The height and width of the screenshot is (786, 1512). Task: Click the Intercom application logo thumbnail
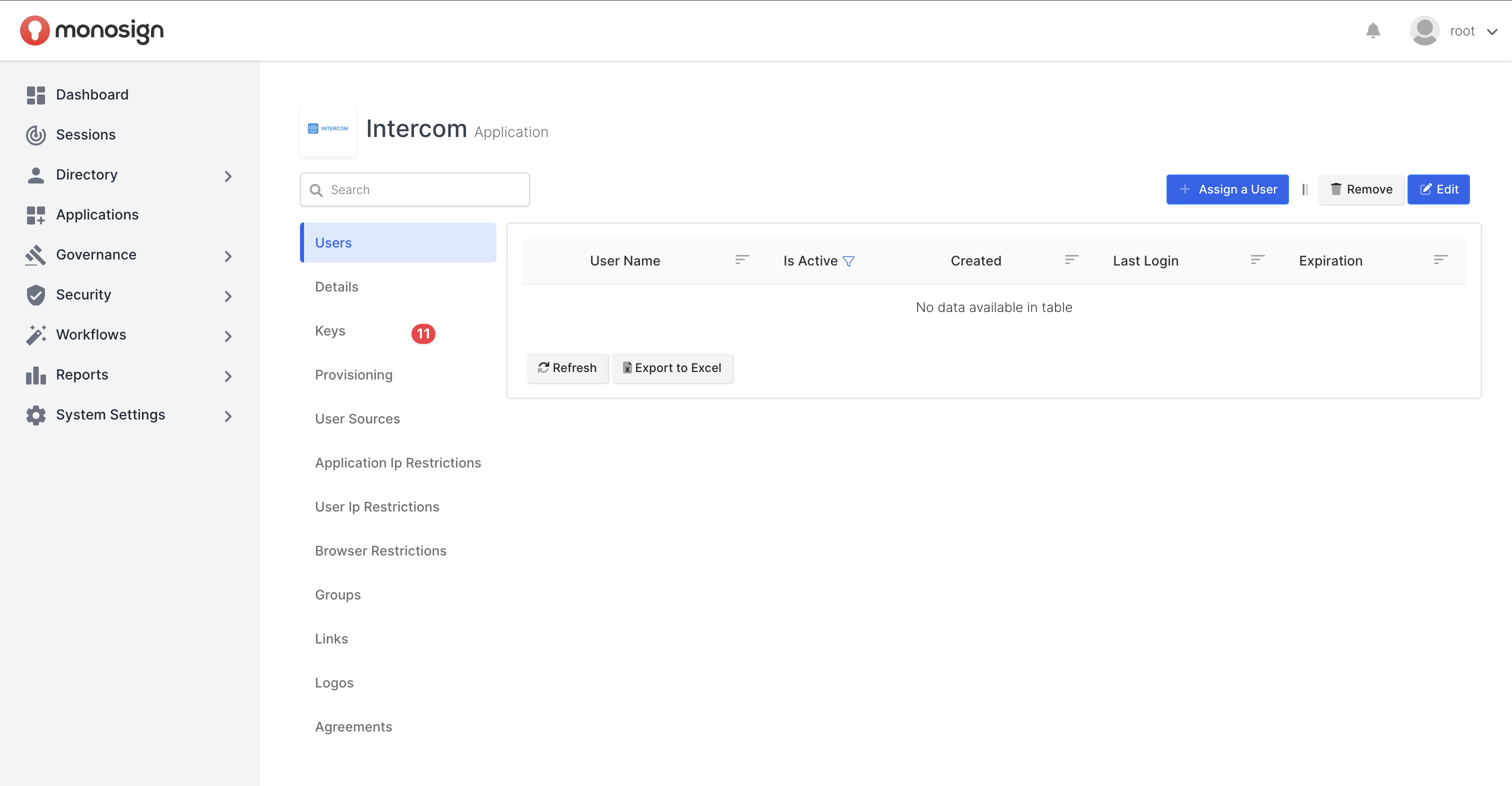(328, 128)
